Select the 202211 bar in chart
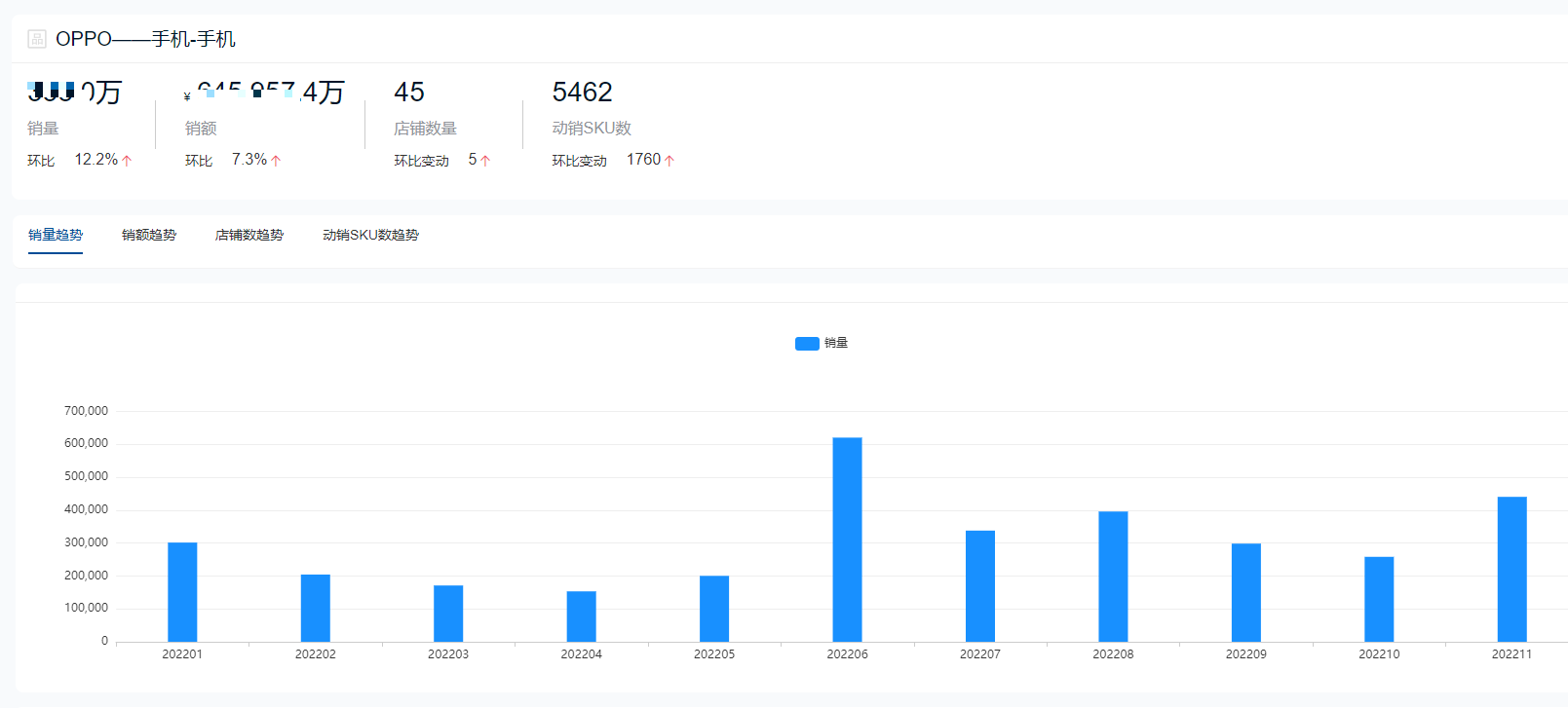1568x708 pixels. 1511,569
